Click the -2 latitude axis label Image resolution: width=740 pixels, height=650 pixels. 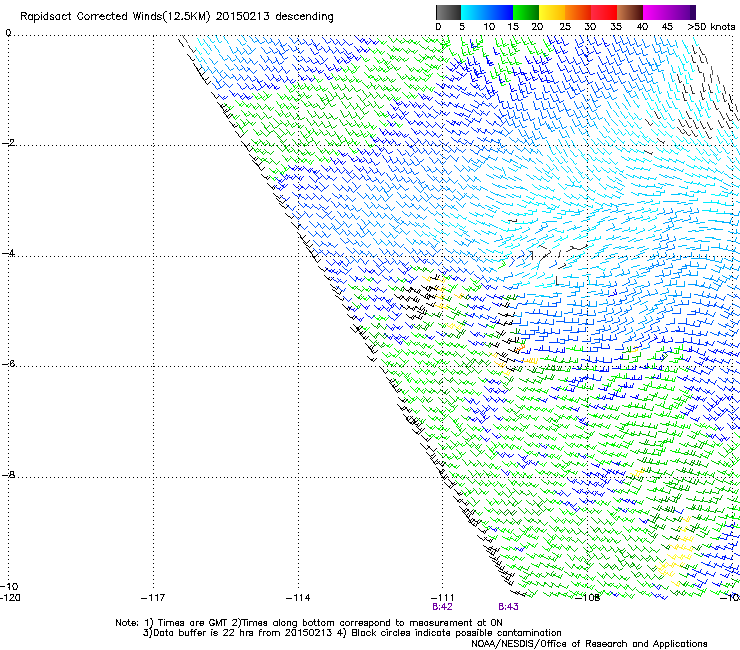(8, 143)
